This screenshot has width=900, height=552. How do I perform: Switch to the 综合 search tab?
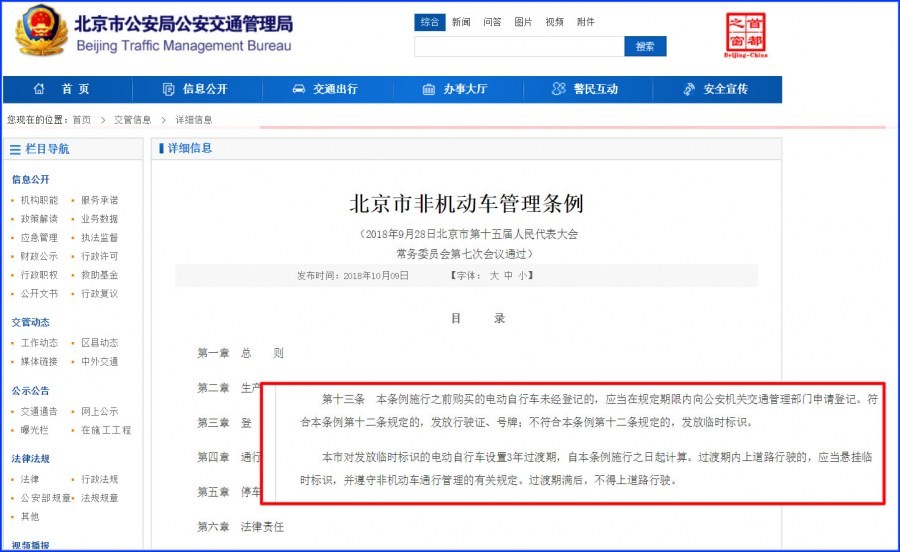[429, 22]
